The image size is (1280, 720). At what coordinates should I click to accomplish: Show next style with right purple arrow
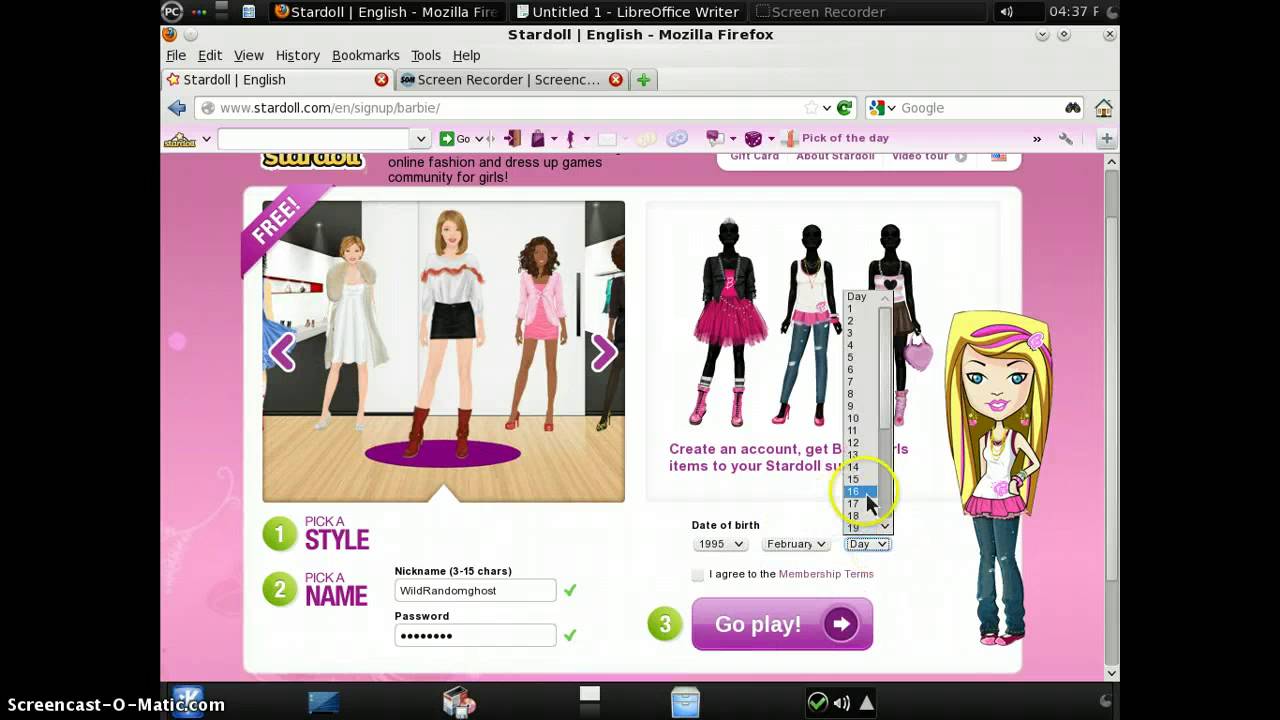click(x=603, y=352)
